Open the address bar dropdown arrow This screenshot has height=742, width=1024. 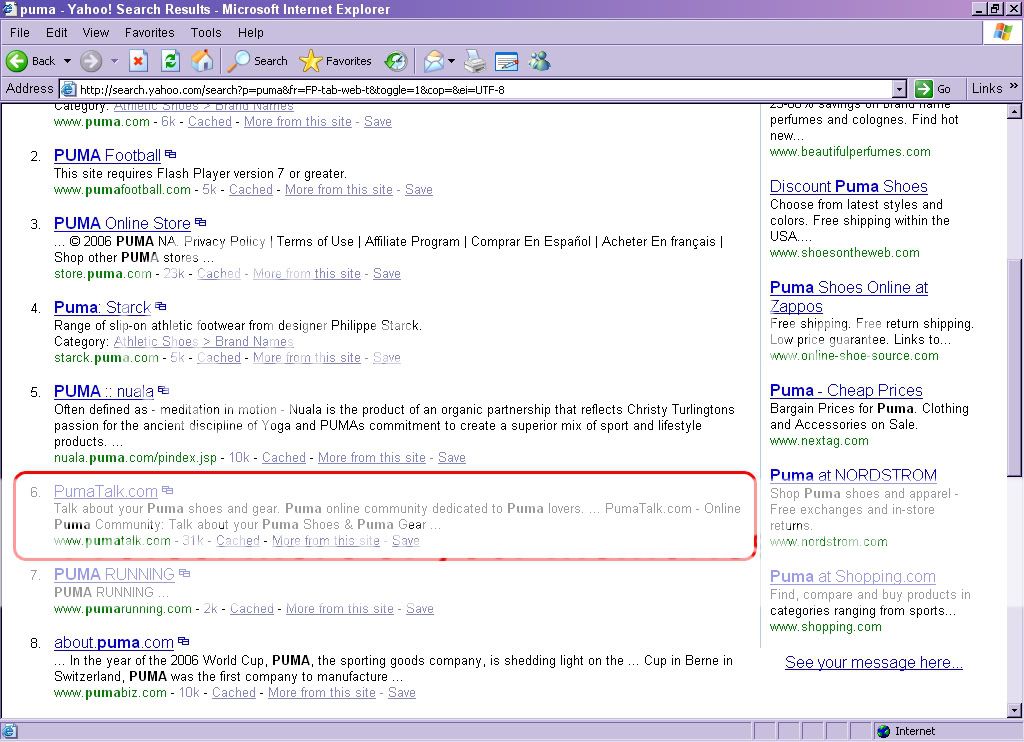(x=899, y=89)
